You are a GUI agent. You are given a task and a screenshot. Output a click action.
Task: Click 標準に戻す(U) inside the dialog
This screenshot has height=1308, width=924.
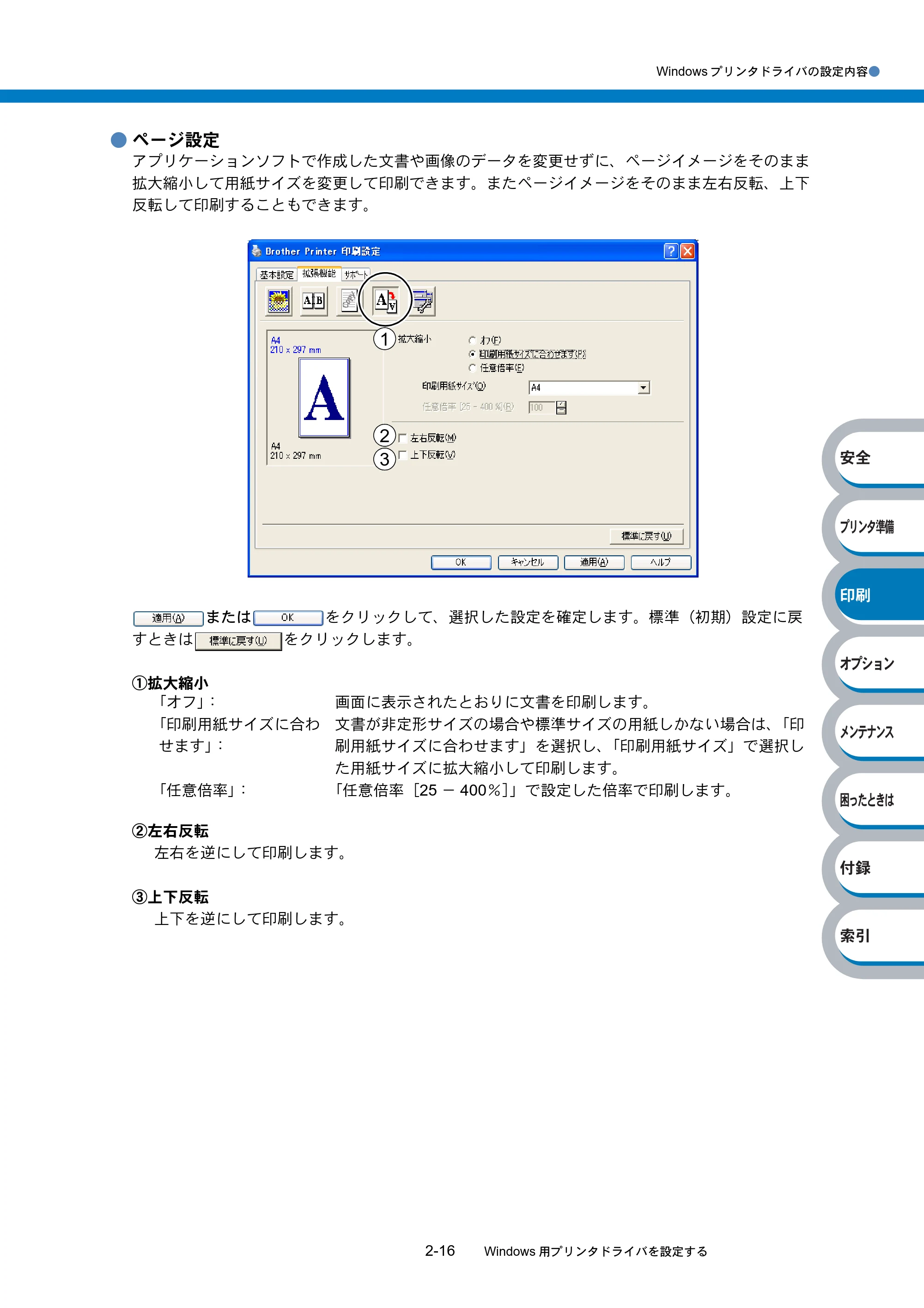647,536
